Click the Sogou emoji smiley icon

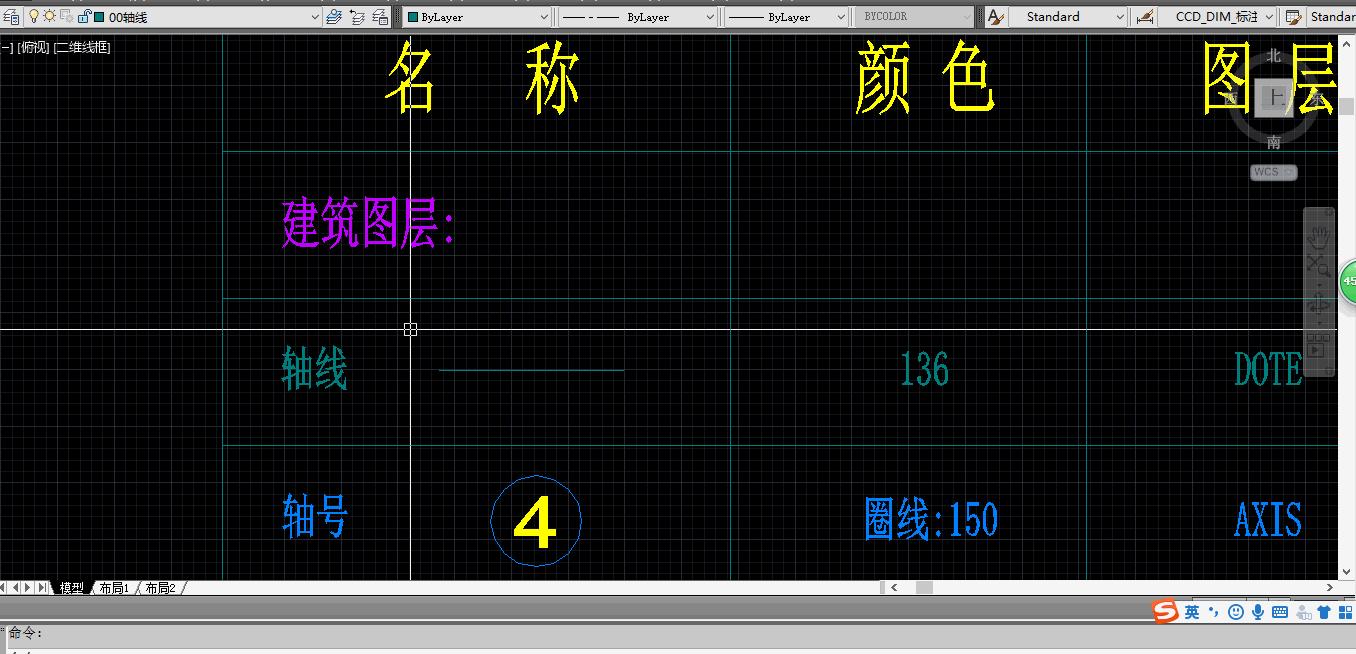1236,612
